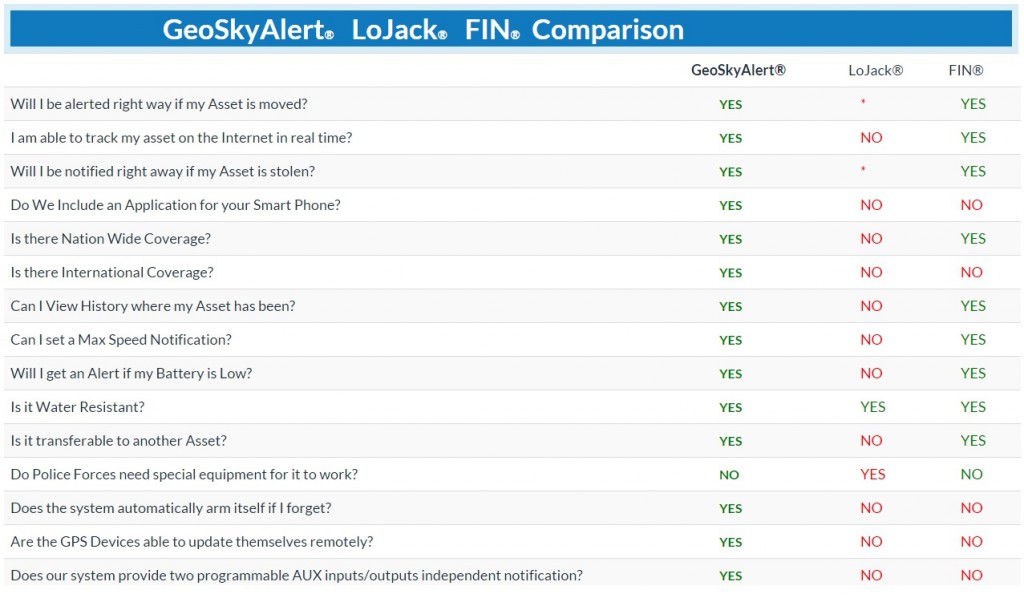Click the question about Smart Phone application
Viewport: 1024px width, 598px height.
pyautogui.click(x=176, y=205)
